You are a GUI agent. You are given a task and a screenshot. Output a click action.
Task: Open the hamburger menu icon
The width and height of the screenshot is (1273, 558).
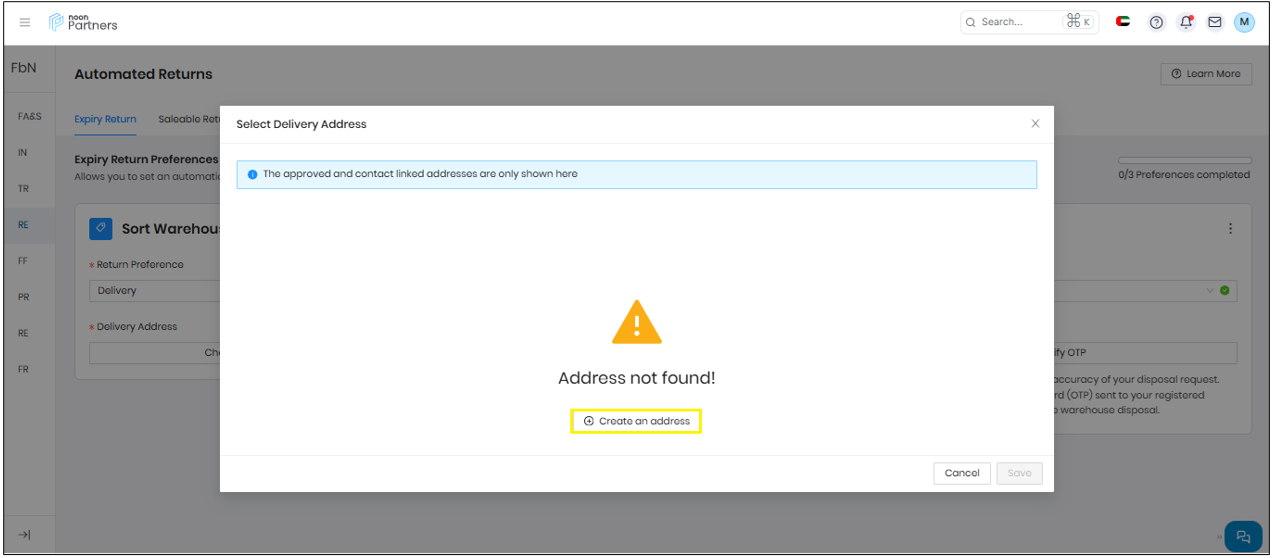coord(25,22)
